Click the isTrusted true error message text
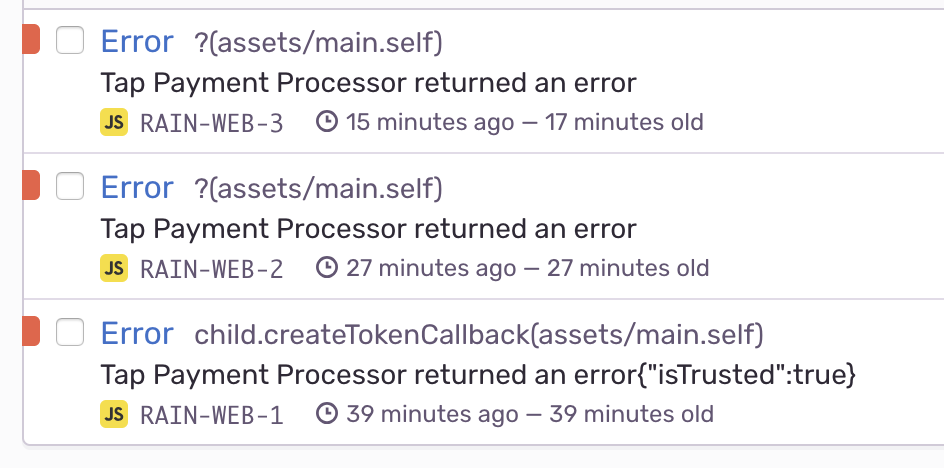 [478, 375]
